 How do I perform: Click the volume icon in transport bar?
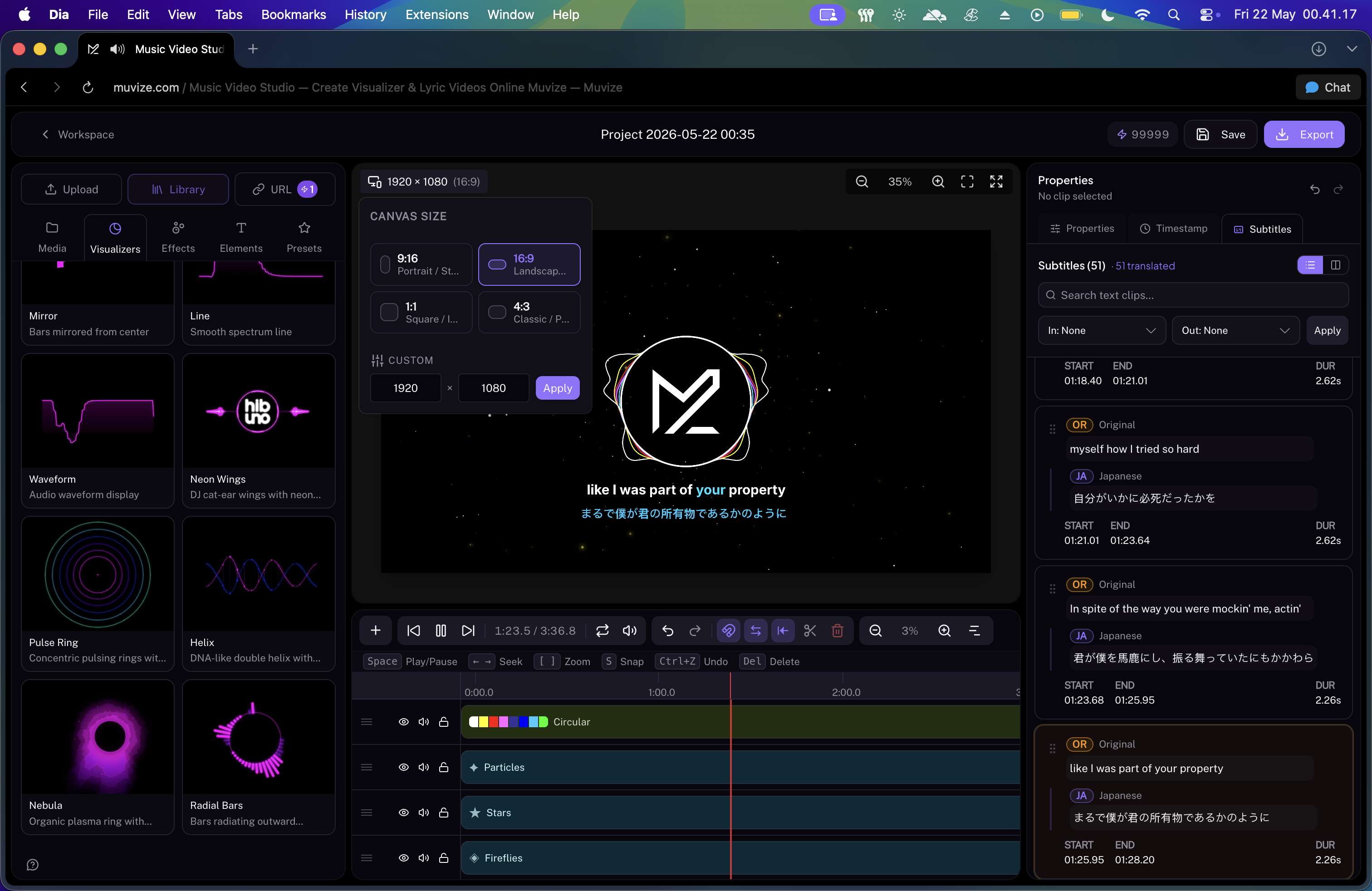pyautogui.click(x=629, y=631)
